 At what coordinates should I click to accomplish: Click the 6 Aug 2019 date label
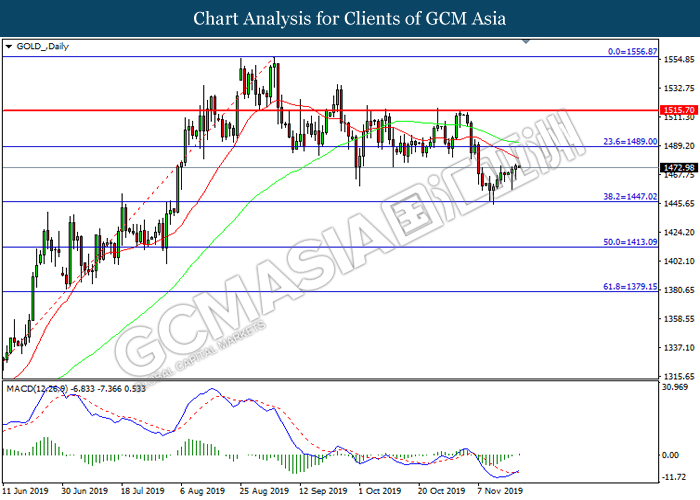[202, 491]
